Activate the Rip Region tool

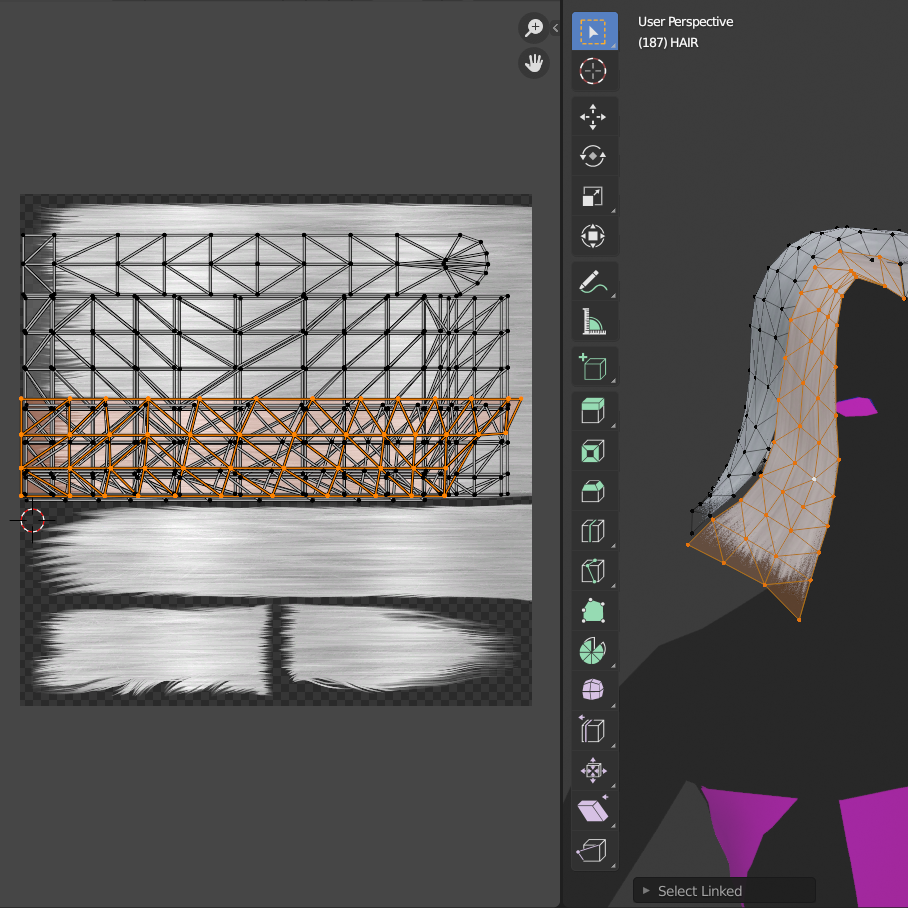click(x=594, y=850)
